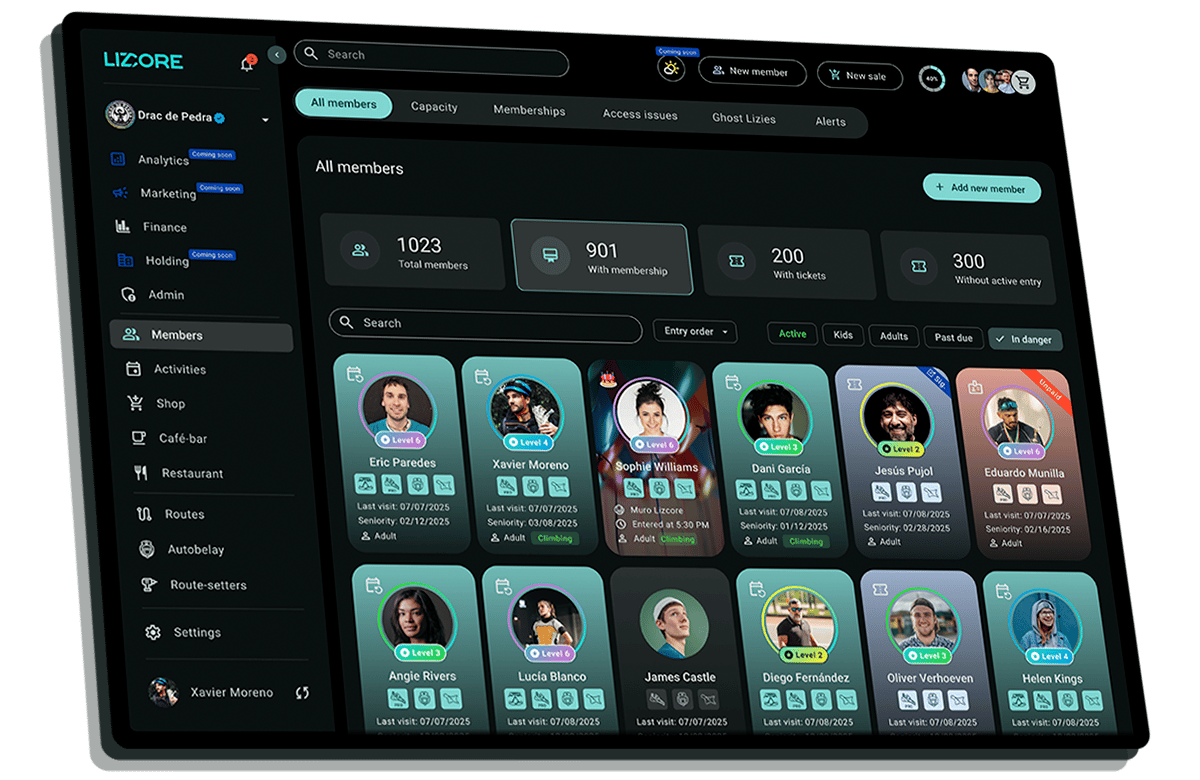Toggle the In danger filter checkbox
Image resolution: width=1200 pixels, height=780 pixels.
pyautogui.click(x=1025, y=339)
